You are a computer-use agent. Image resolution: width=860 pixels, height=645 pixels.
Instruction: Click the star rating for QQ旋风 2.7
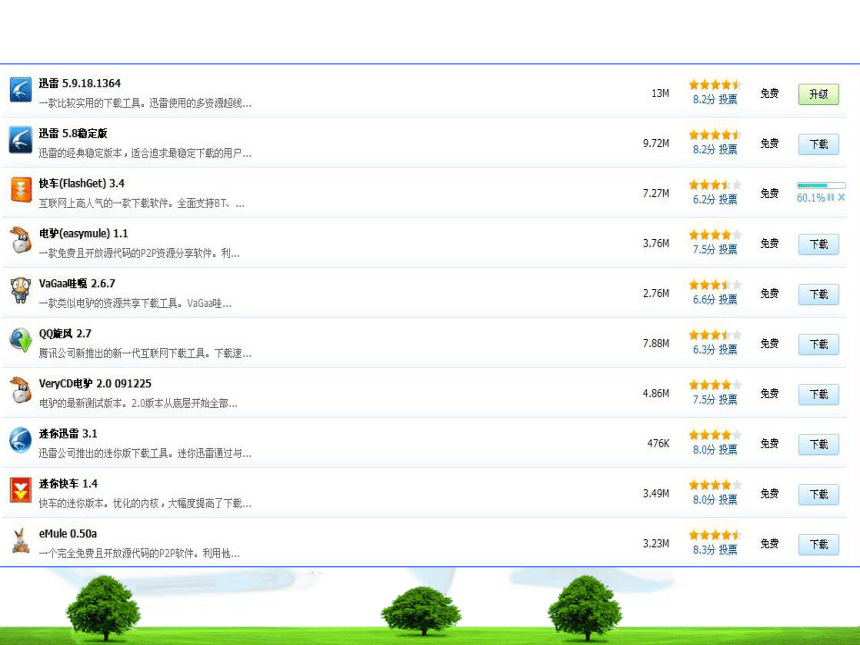pos(715,335)
